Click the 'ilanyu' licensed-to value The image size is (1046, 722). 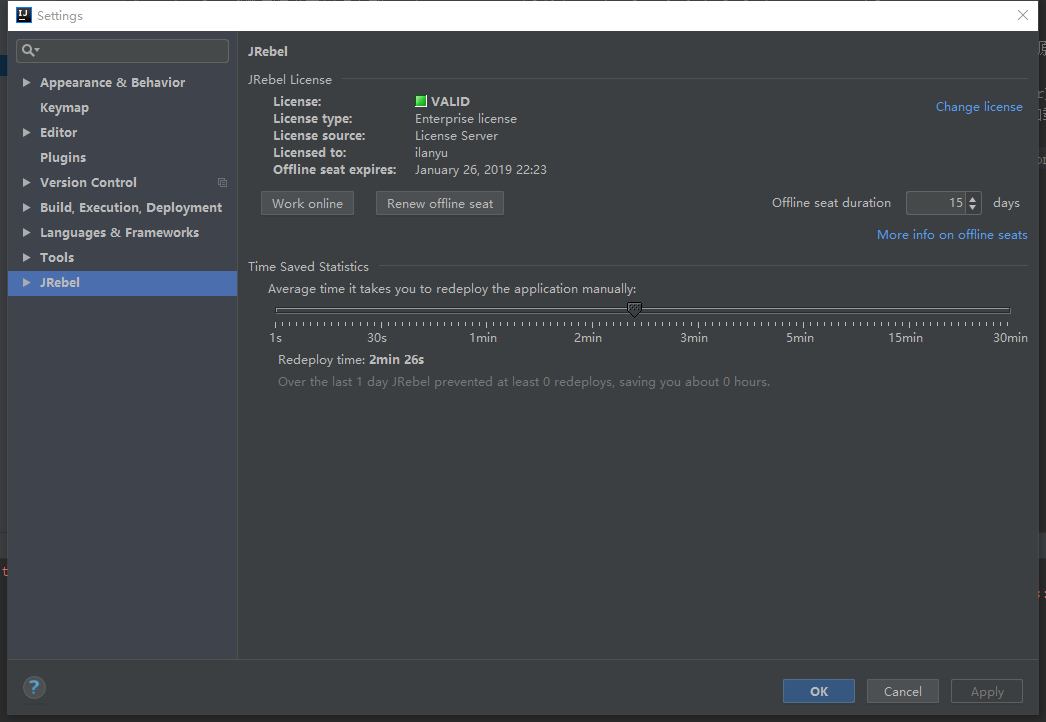431,153
